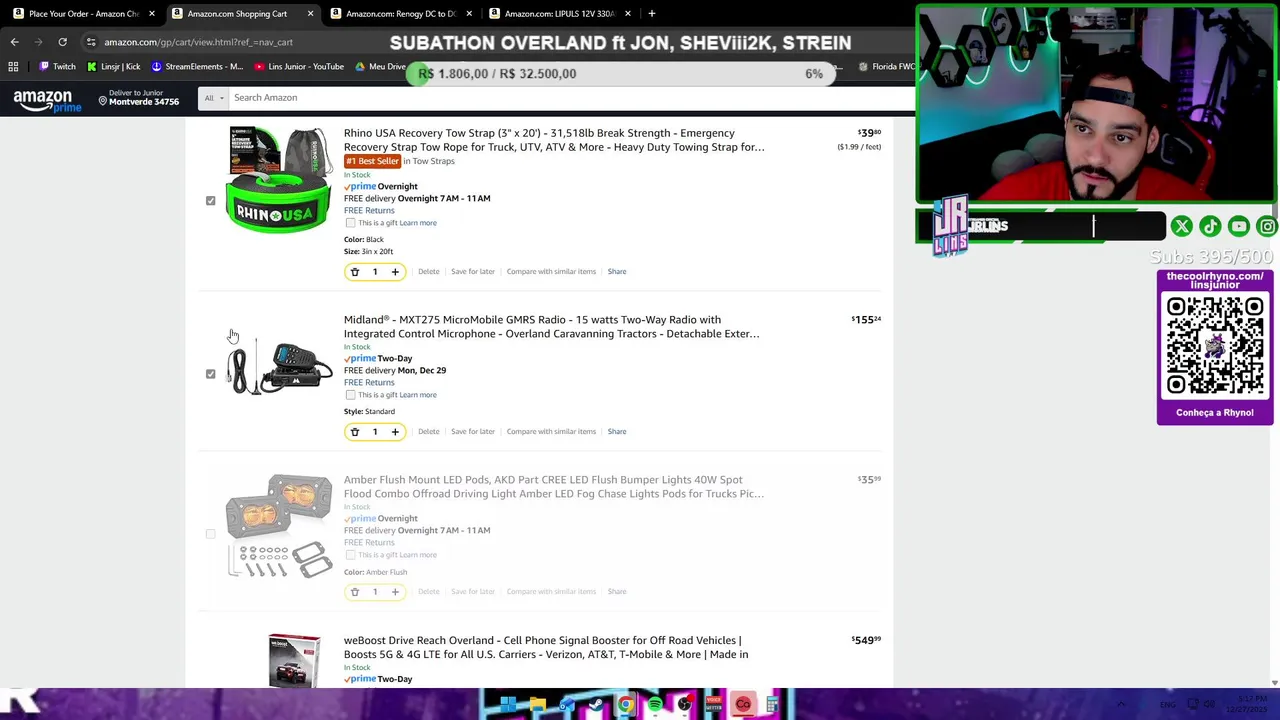Click trash icon for Amber LED Pods
Image resolution: width=1280 pixels, height=720 pixels.
pyautogui.click(x=354, y=592)
